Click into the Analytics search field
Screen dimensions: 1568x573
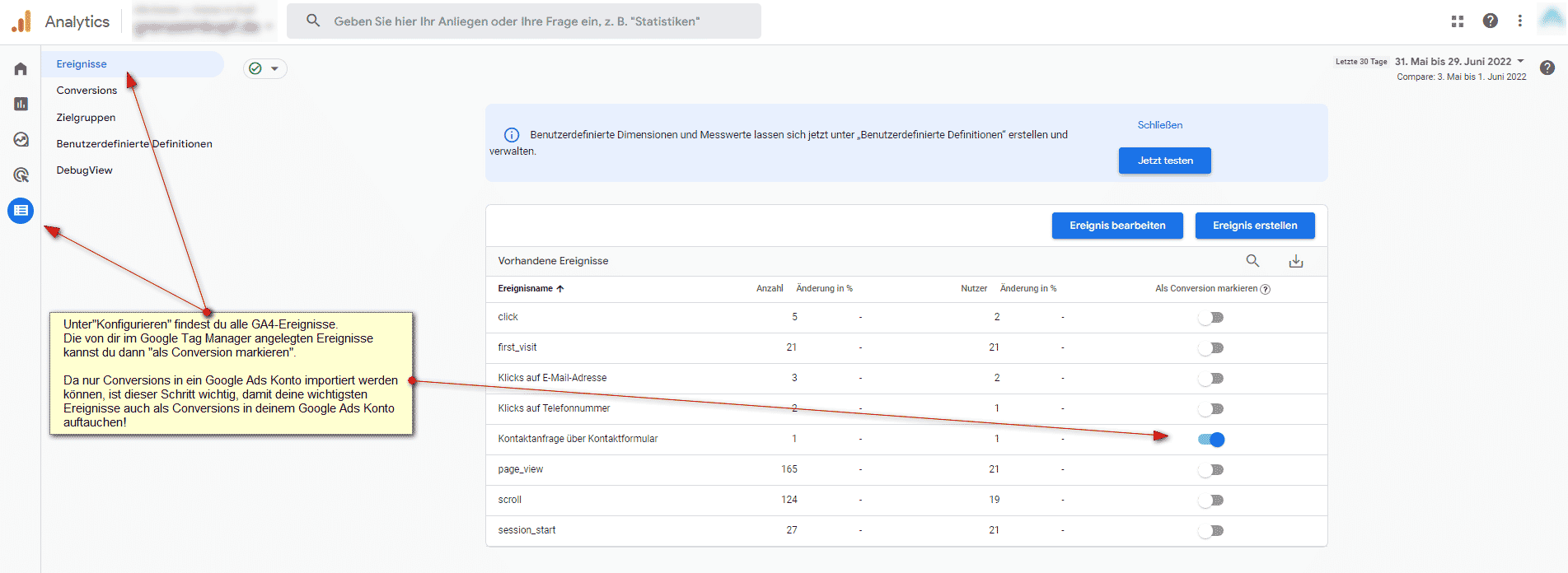[527, 21]
